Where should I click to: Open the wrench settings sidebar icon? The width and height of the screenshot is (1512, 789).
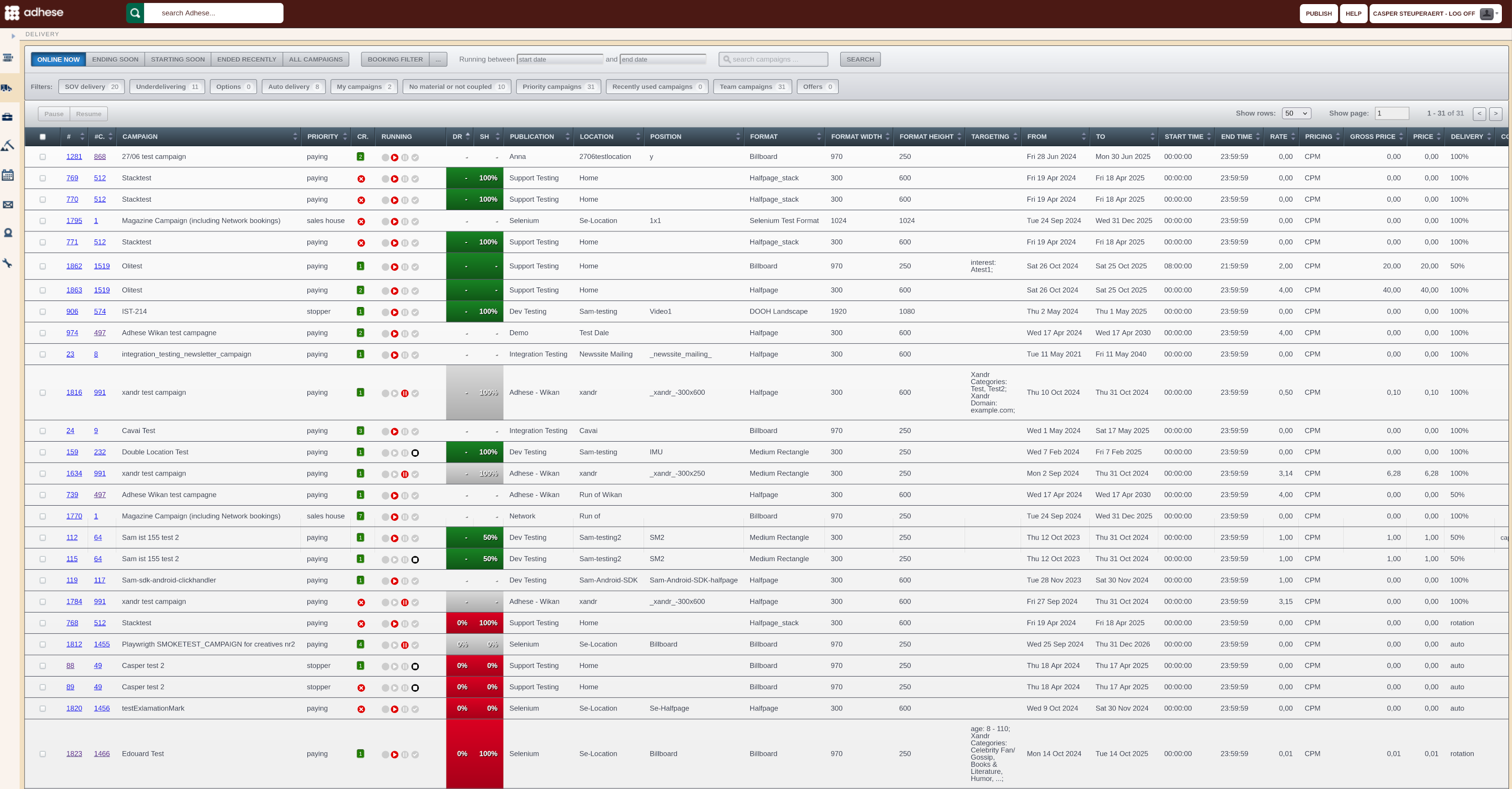pos(7,263)
